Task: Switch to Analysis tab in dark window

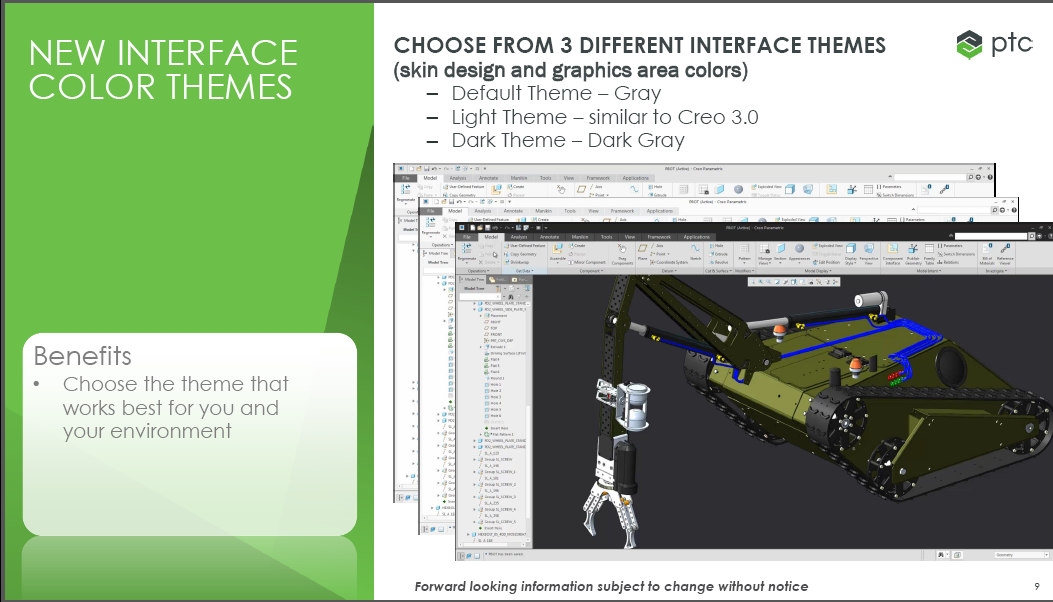Action: [519, 237]
